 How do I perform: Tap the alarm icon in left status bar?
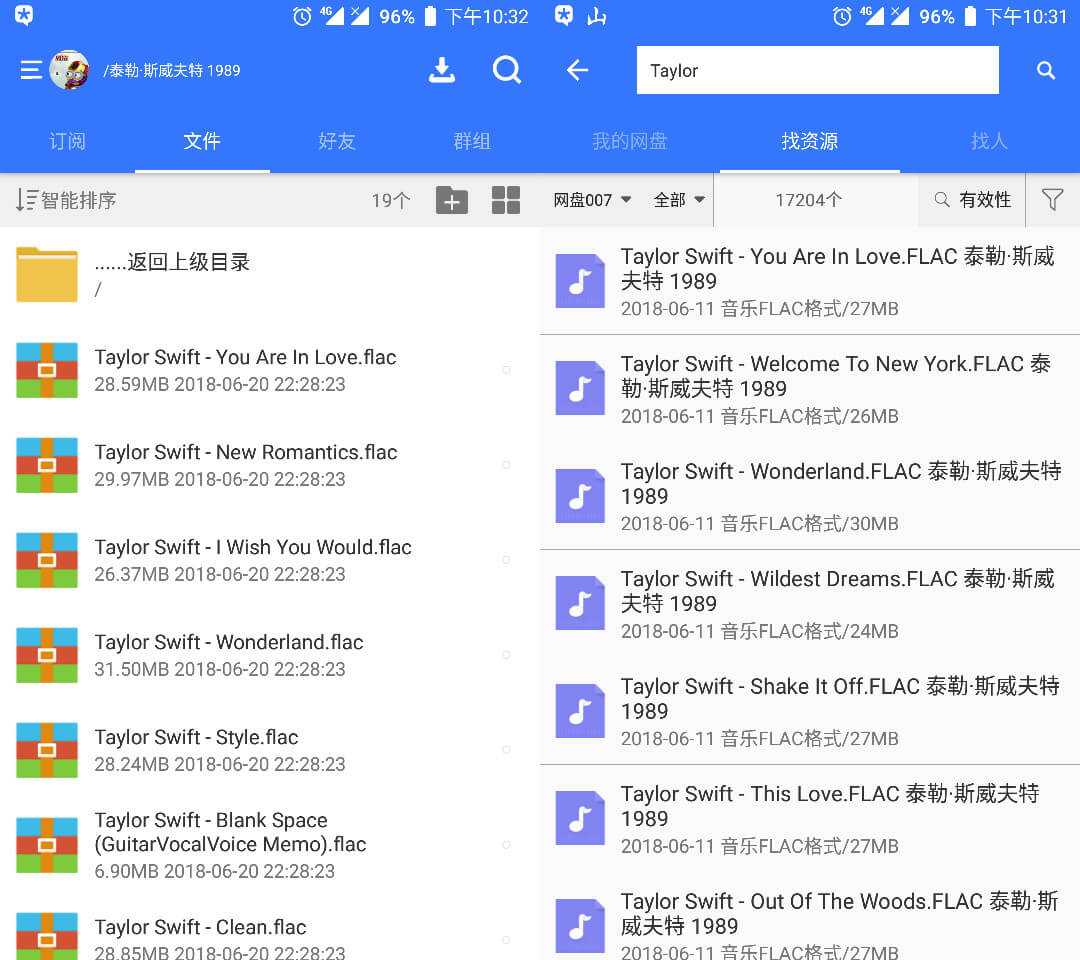coord(302,16)
